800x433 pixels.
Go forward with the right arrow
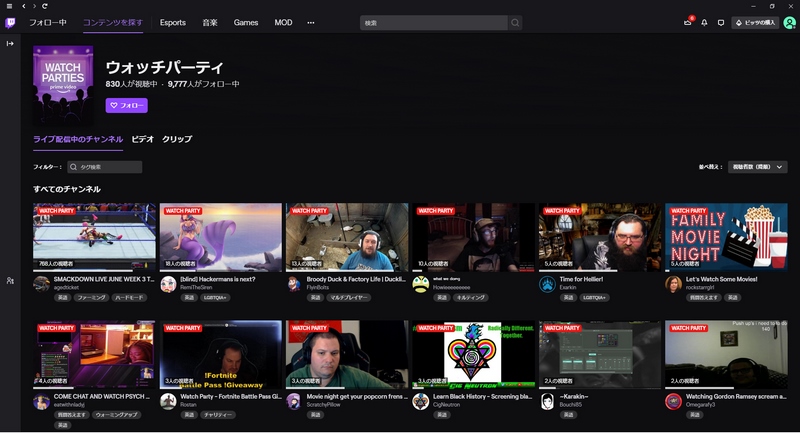pyautogui.click(x=34, y=6)
